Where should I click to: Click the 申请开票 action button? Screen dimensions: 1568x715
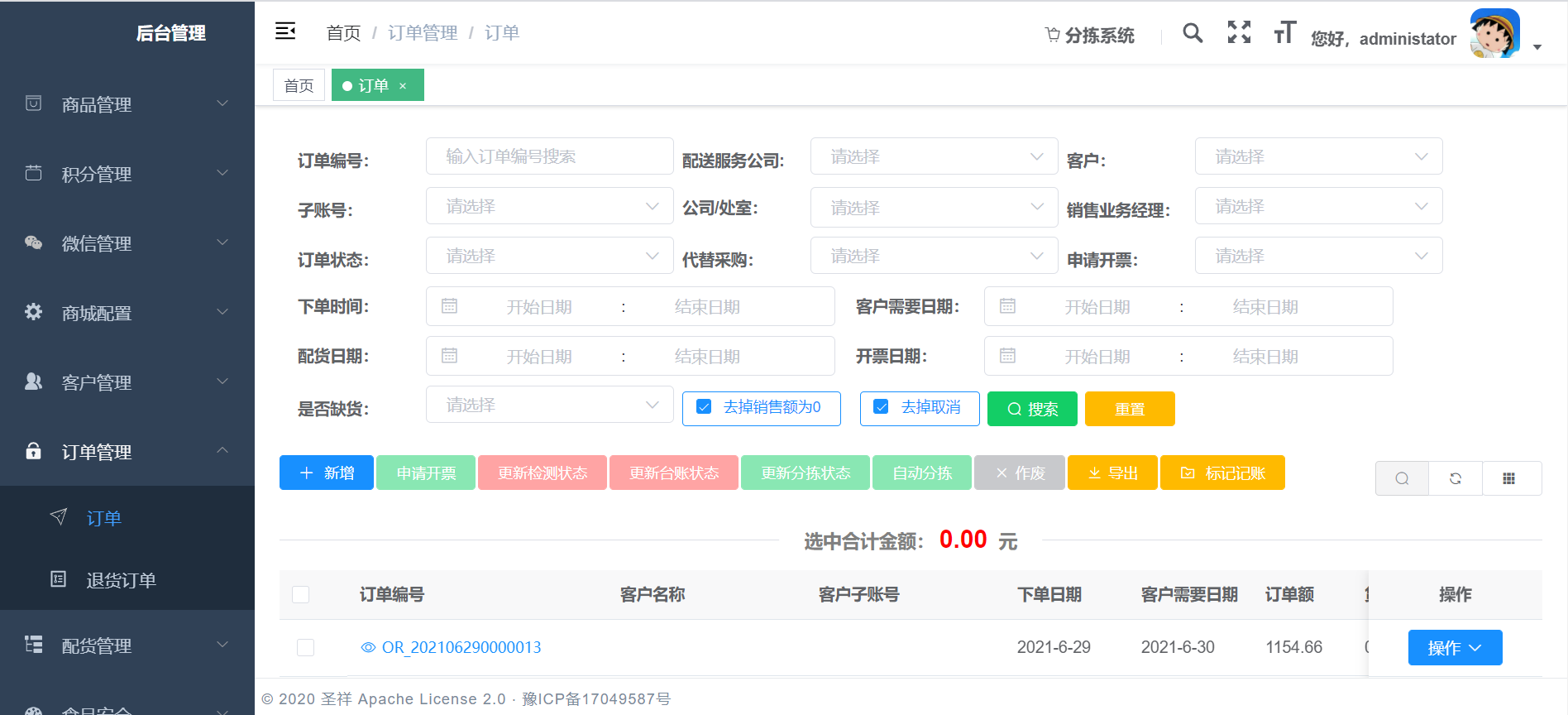pyautogui.click(x=426, y=473)
